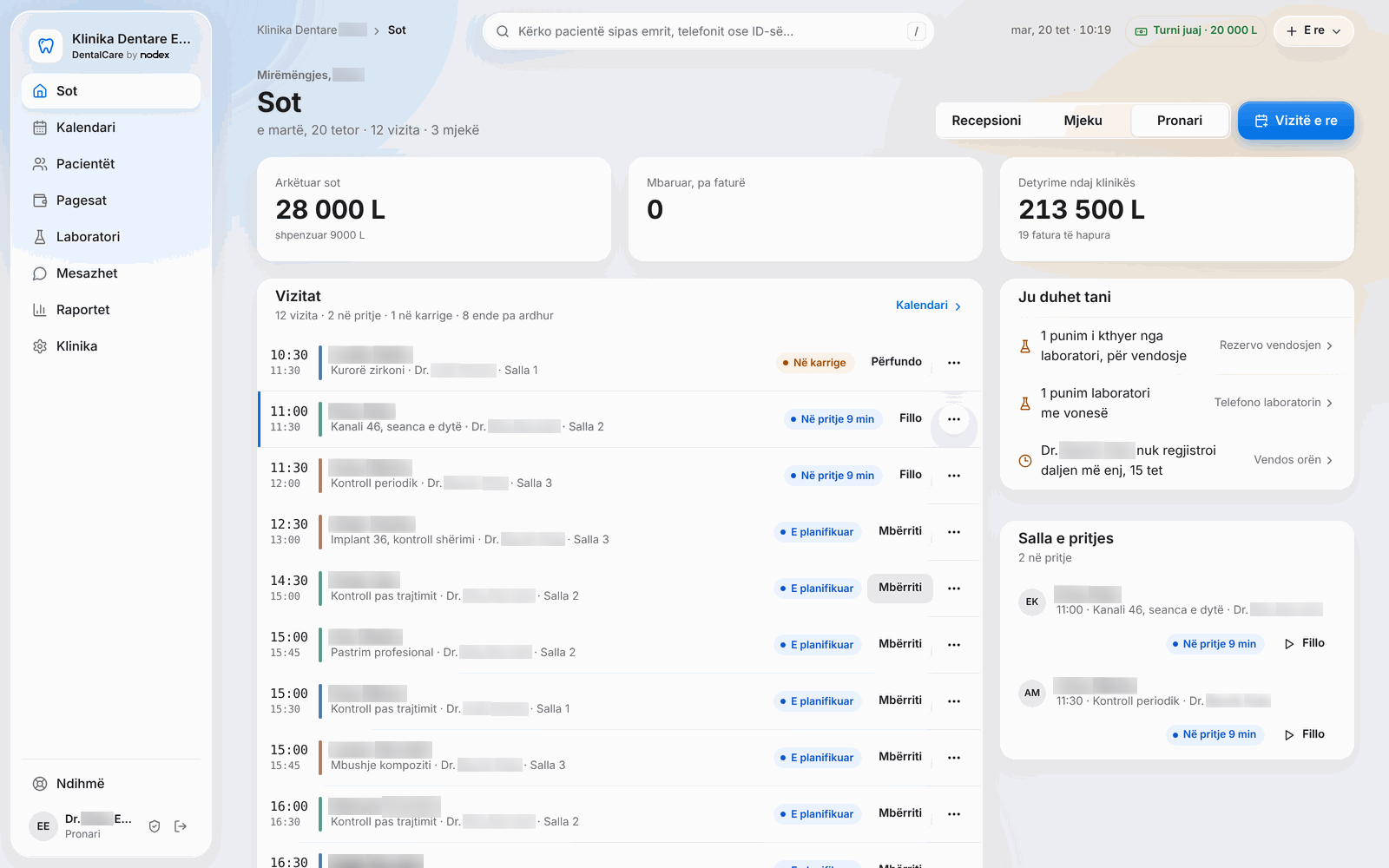The height and width of the screenshot is (868, 1389).
Task: Click the Laboratori flask icon in sidebar
Action: (x=40, y=237)
